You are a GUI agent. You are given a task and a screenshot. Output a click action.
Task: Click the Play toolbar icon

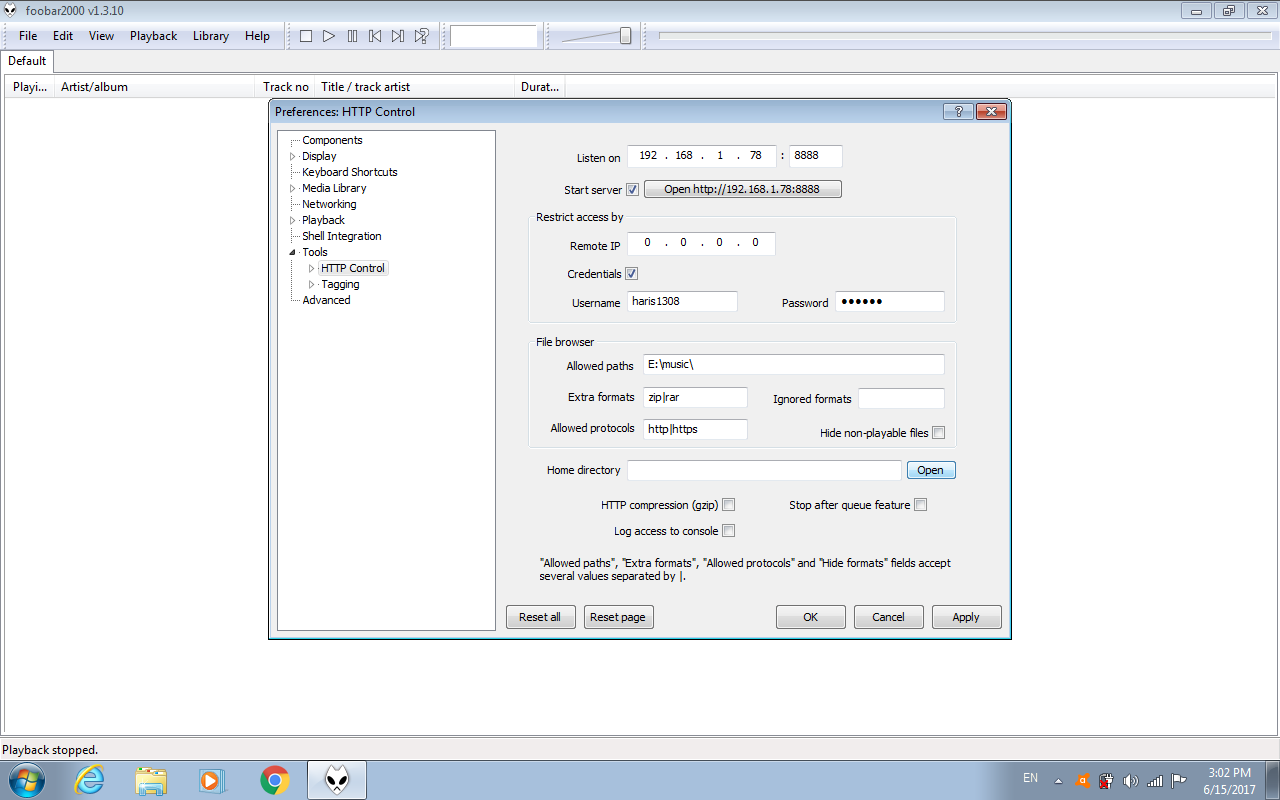[329, 36]
